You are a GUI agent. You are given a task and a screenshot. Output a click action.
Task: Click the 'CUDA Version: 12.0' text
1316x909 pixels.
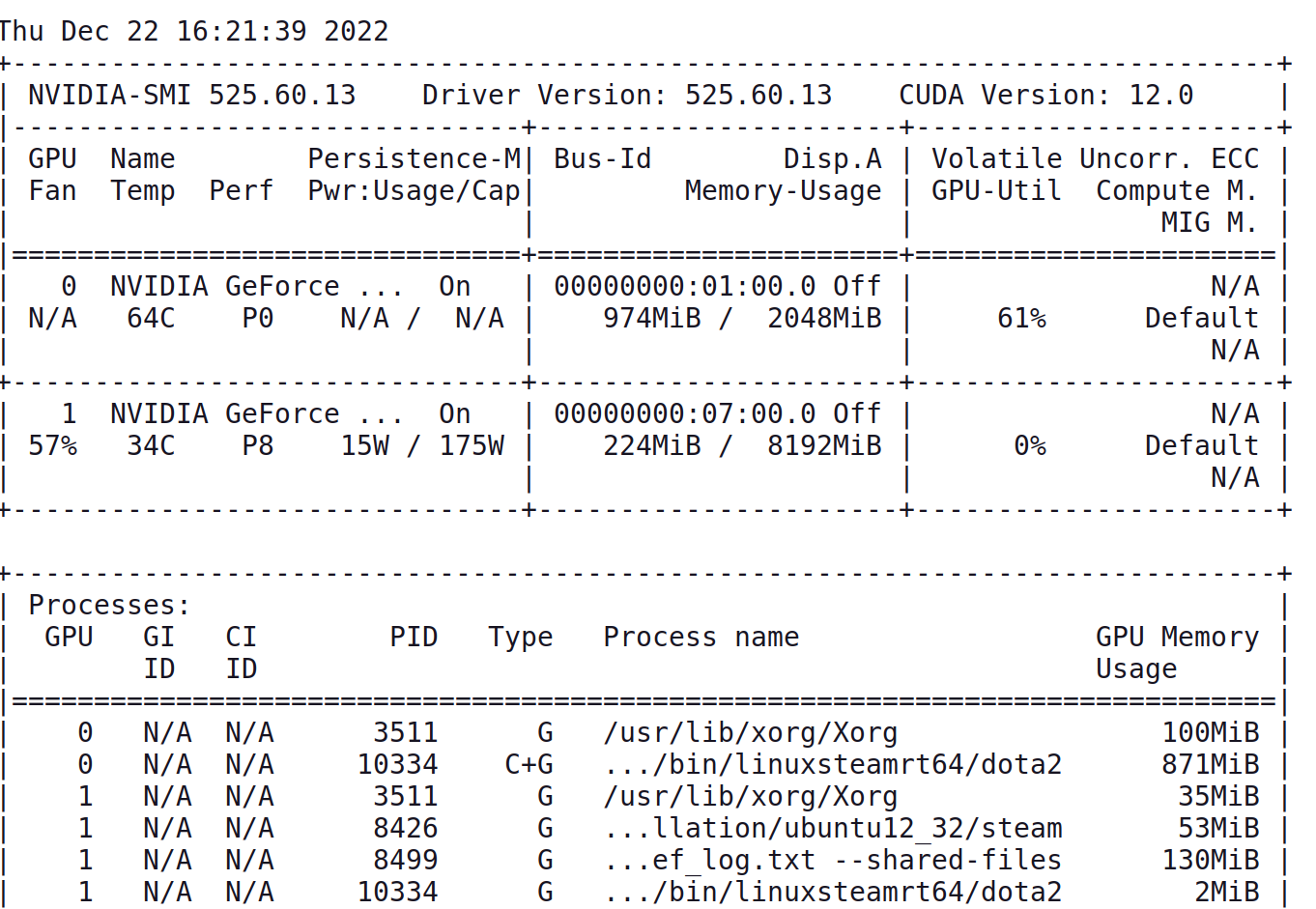1046,95
